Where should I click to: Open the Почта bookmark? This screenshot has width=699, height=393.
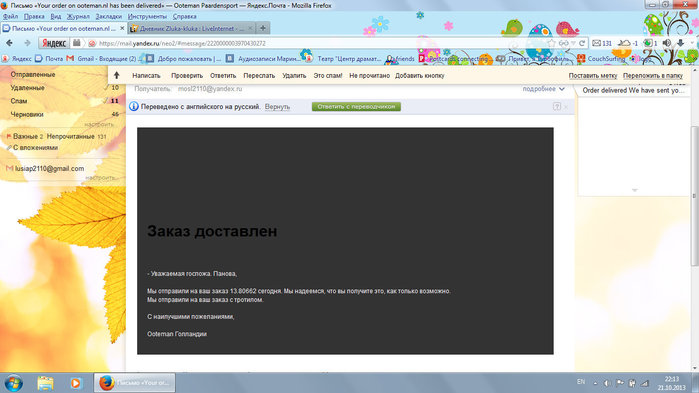tap(49, 58)
